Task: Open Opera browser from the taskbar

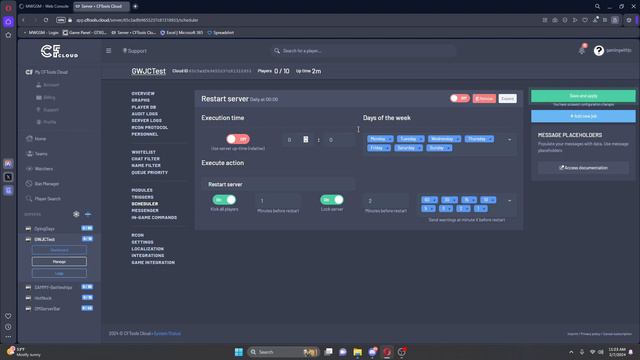Action: click(387, 352)
